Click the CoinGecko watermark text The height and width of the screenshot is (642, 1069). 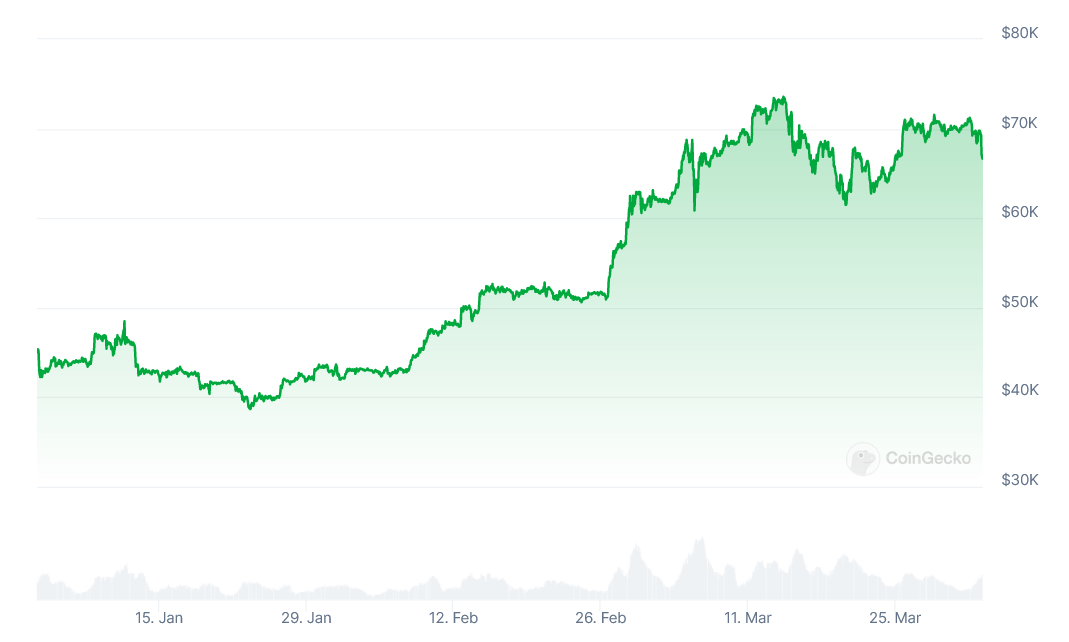click(927, 459)
